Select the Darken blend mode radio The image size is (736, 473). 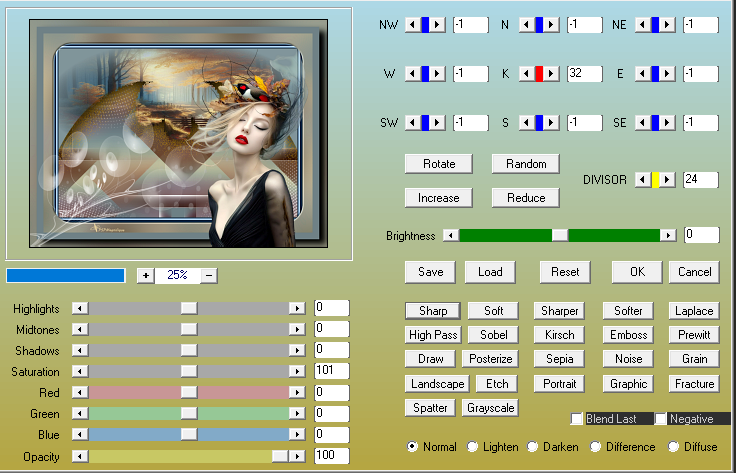532,447
